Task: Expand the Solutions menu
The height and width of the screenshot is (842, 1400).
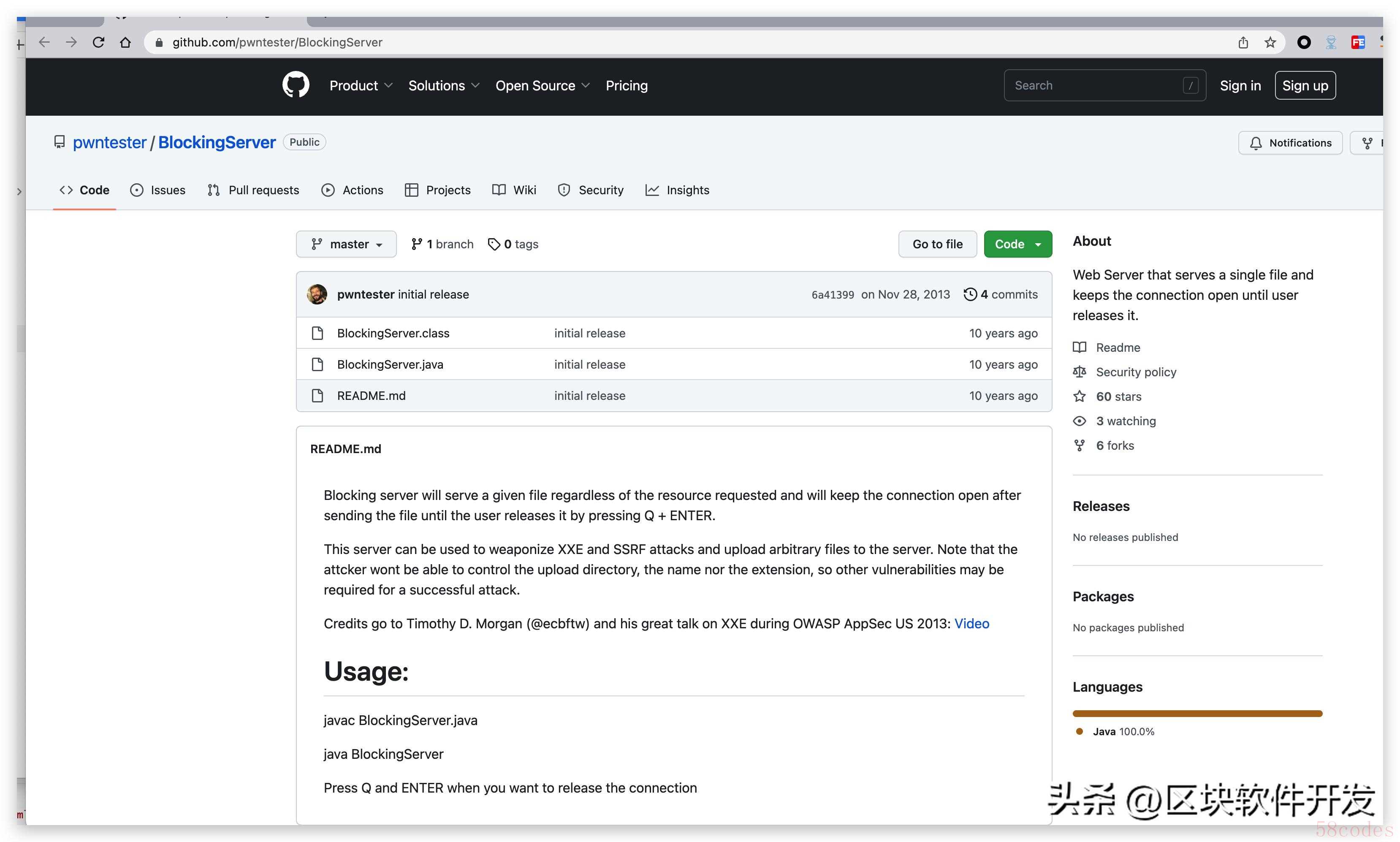Action: [x=444, y=86]
